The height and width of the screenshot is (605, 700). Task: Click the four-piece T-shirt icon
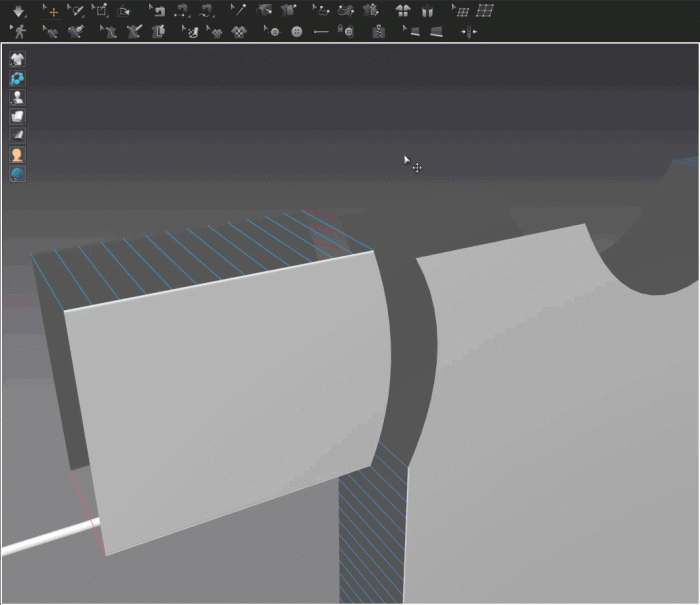pos(403,11)
